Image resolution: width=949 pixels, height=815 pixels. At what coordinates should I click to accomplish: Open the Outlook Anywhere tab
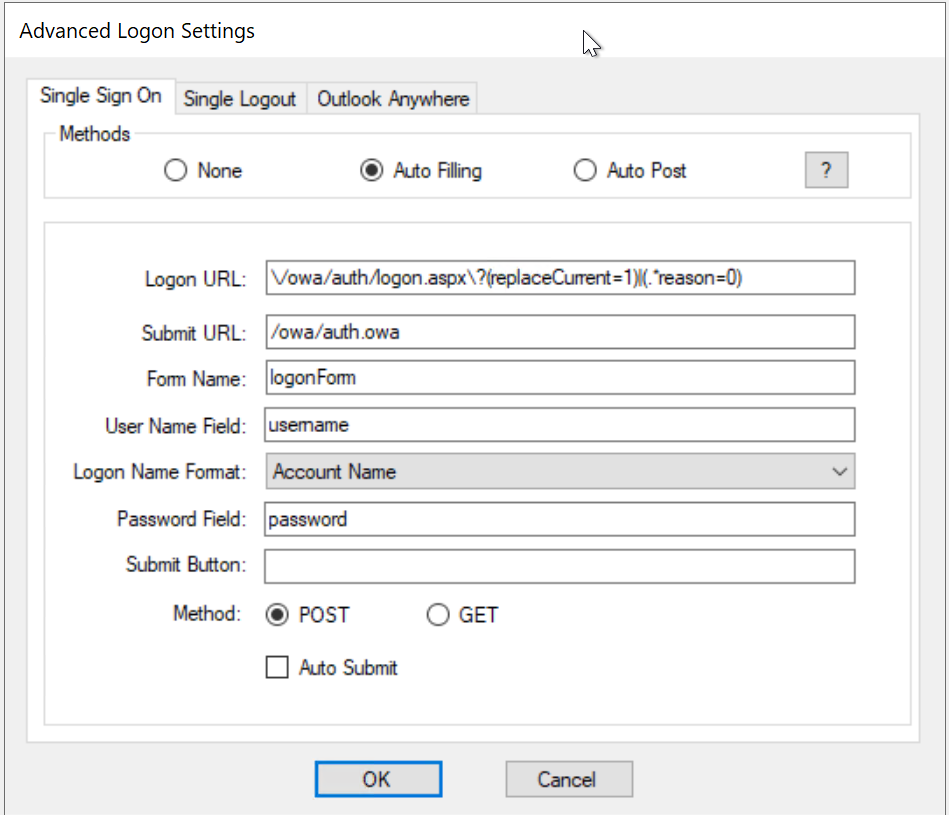point(393,99)
